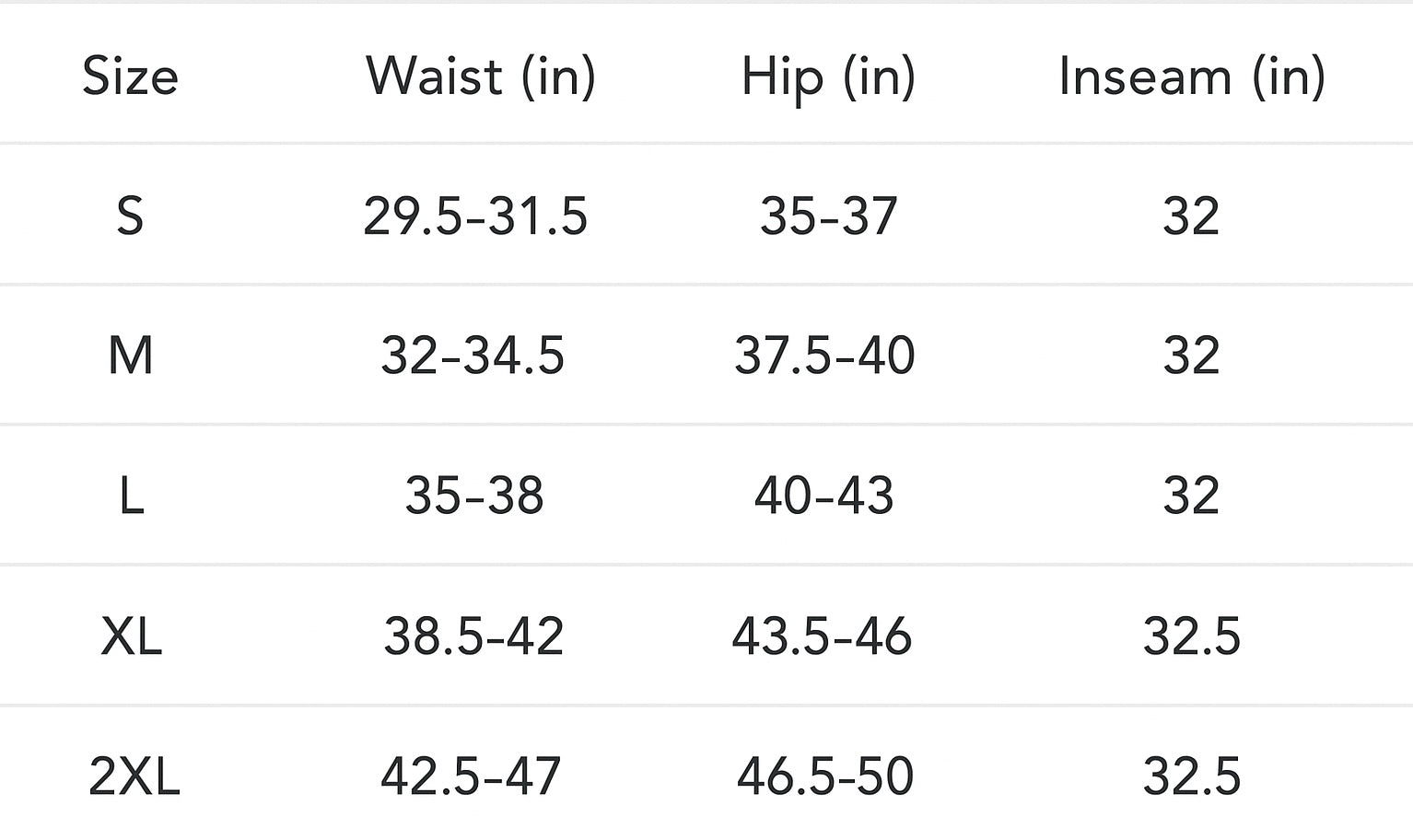1413x840 pixels.
Task: Click hip value 37.5-40
Action: click(824, 356)
